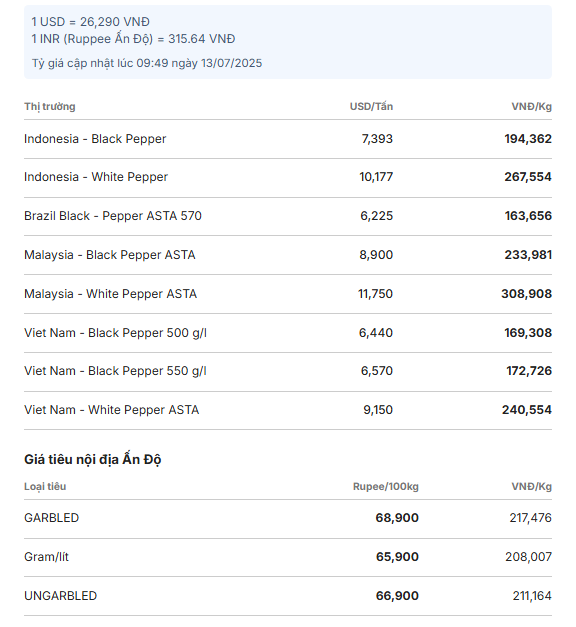The height and width of the screenshot is (627, 576).
Task: Click the Rupee/100kg column header
Action: tap(386, 487)
